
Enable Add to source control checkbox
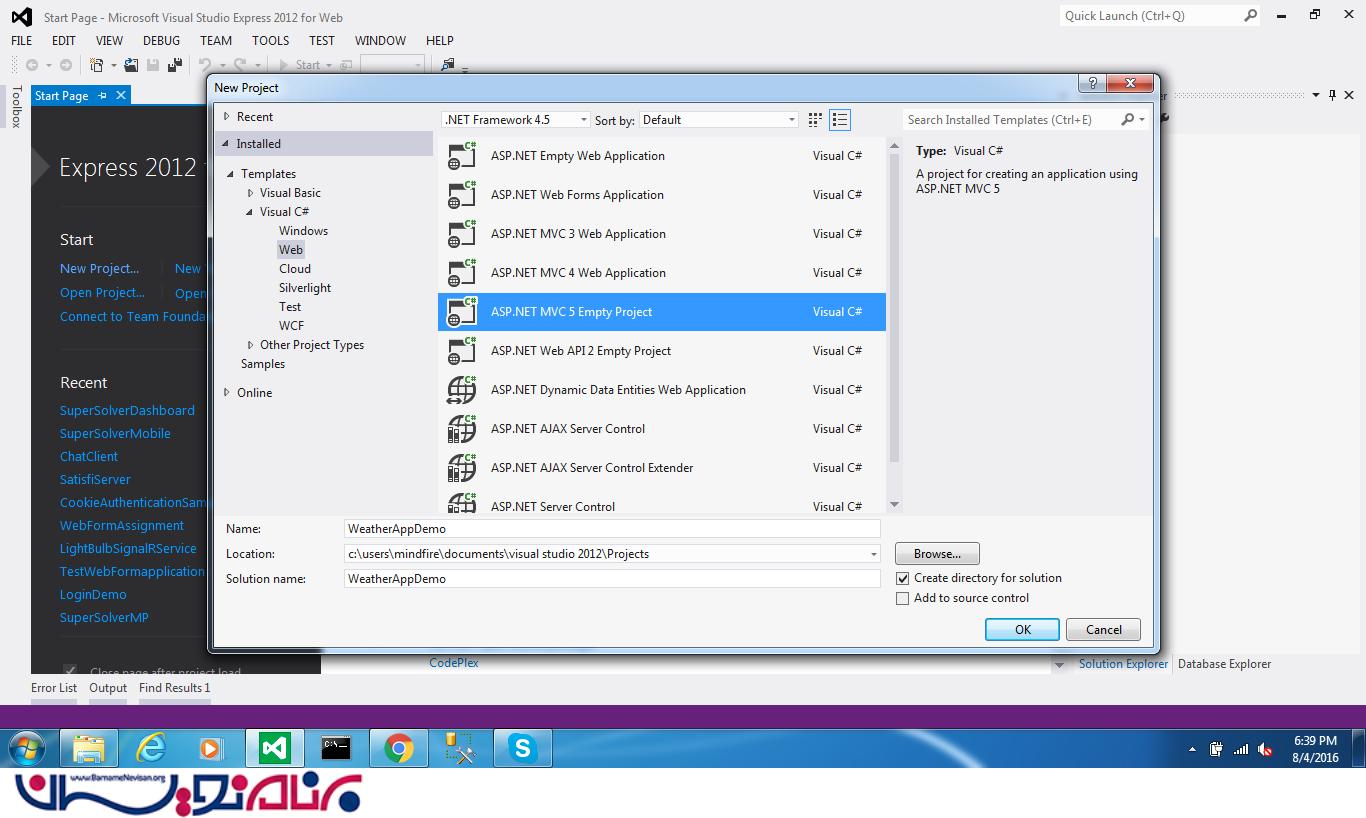pos(903,598)
